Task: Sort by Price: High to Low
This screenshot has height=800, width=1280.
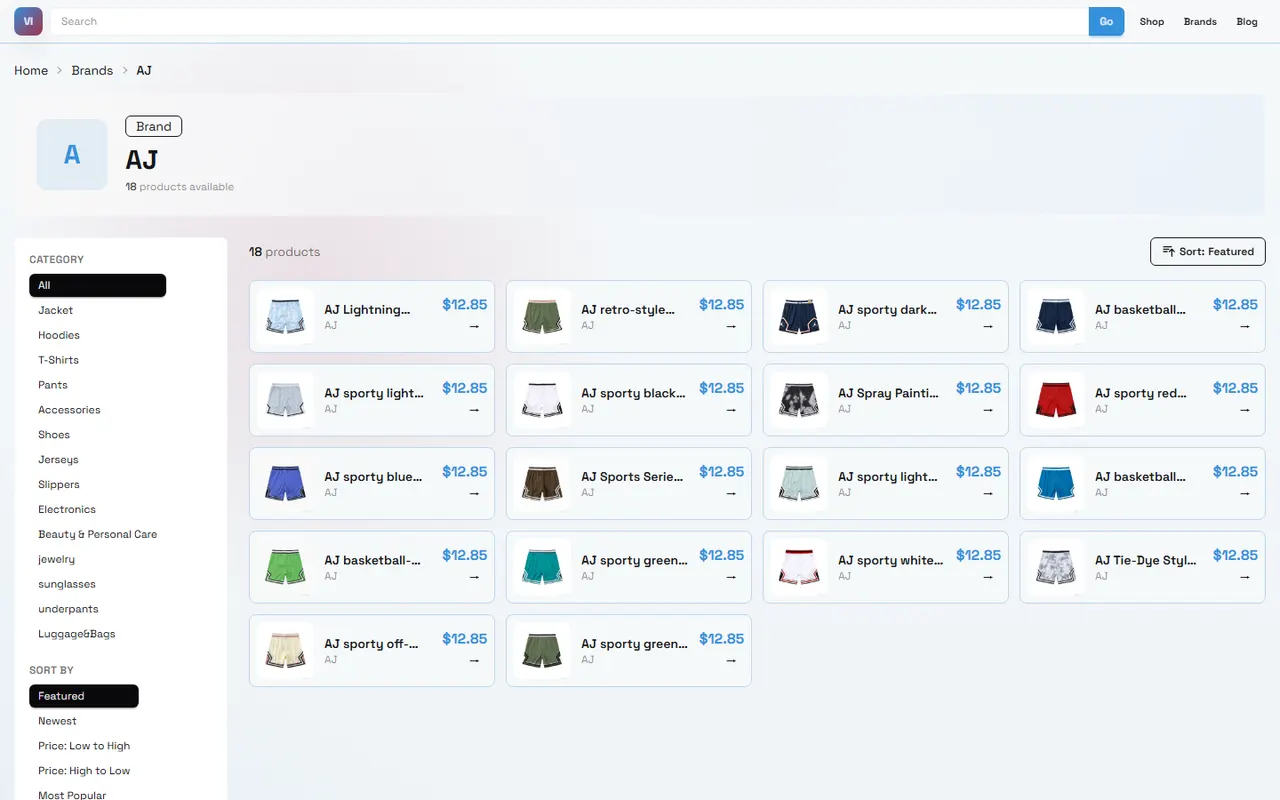Action: pyautogui.click(x=84, y=771)
